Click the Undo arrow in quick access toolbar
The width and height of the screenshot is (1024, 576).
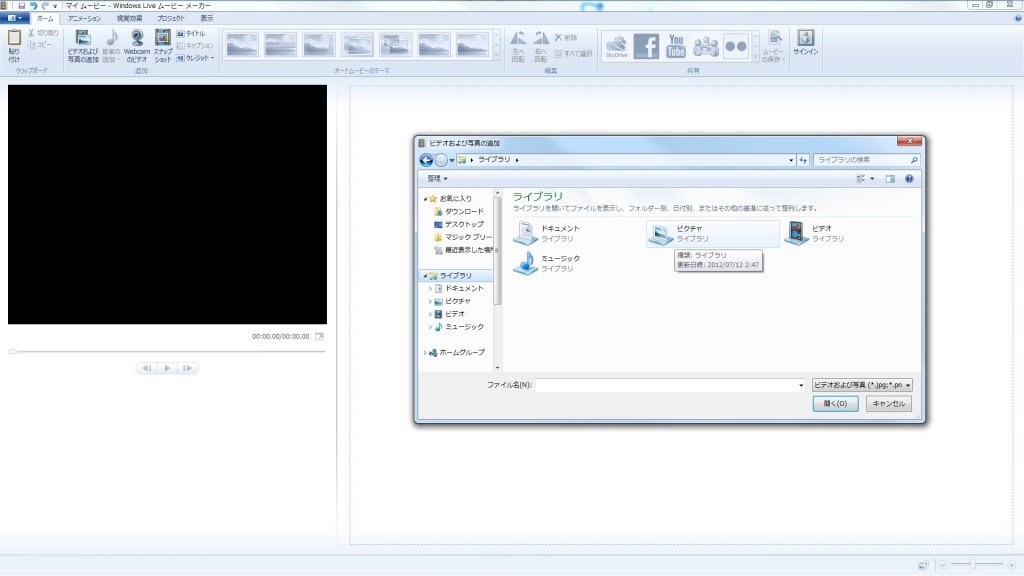[x=33, y=5]
